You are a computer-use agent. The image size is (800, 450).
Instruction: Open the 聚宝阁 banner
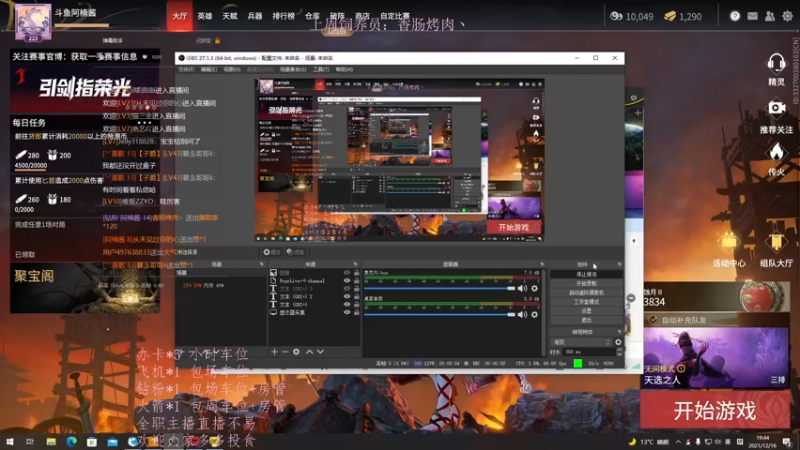85,288
